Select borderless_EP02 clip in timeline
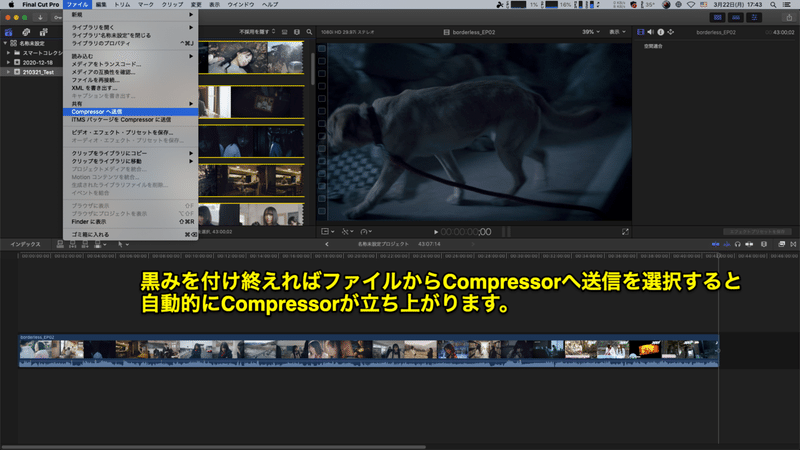This screenshot has width=800, height=450. click(368, 351)
